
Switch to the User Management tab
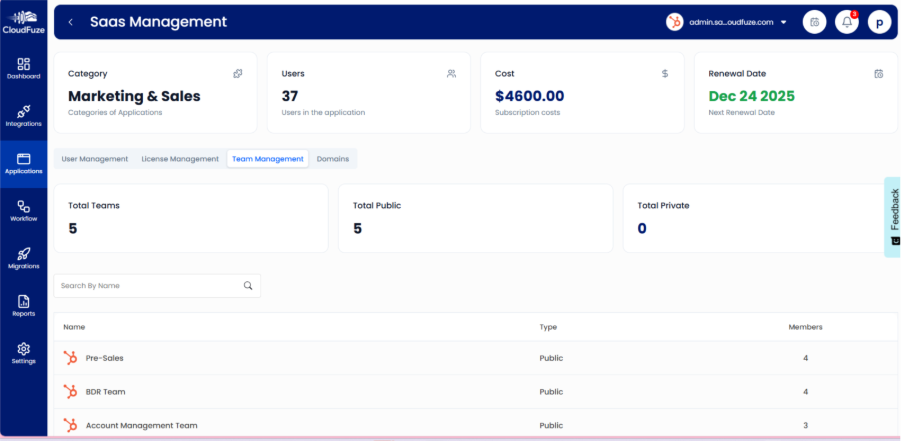coord(94,159)
